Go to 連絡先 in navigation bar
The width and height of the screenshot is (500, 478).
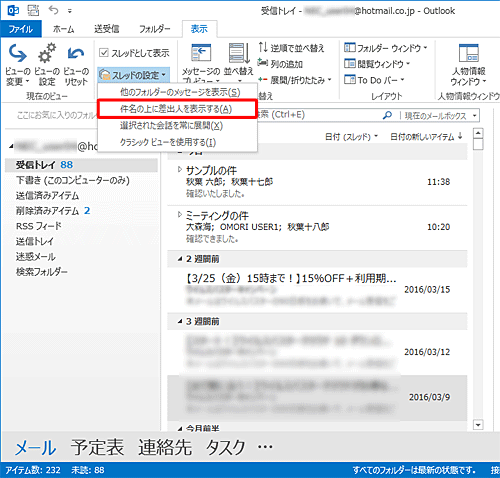point(165,447)
